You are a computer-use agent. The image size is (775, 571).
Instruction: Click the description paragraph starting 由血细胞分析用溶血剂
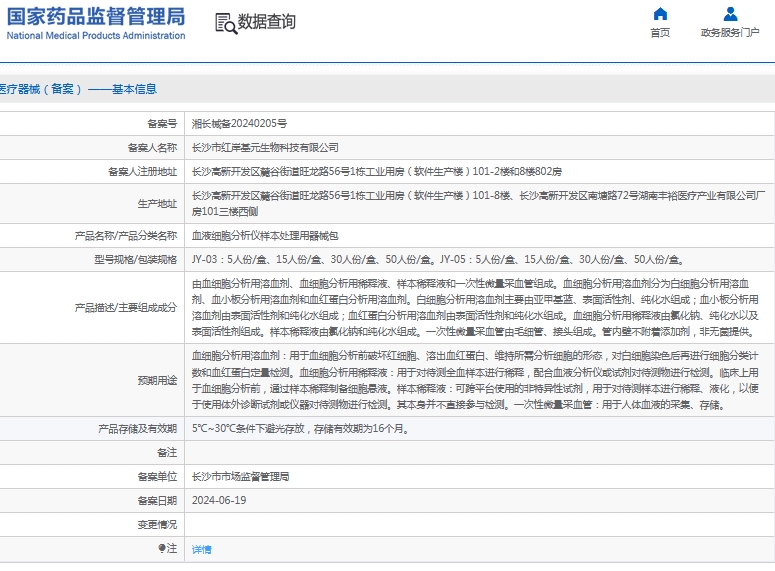pyautogui.click(x=475, y=307)
